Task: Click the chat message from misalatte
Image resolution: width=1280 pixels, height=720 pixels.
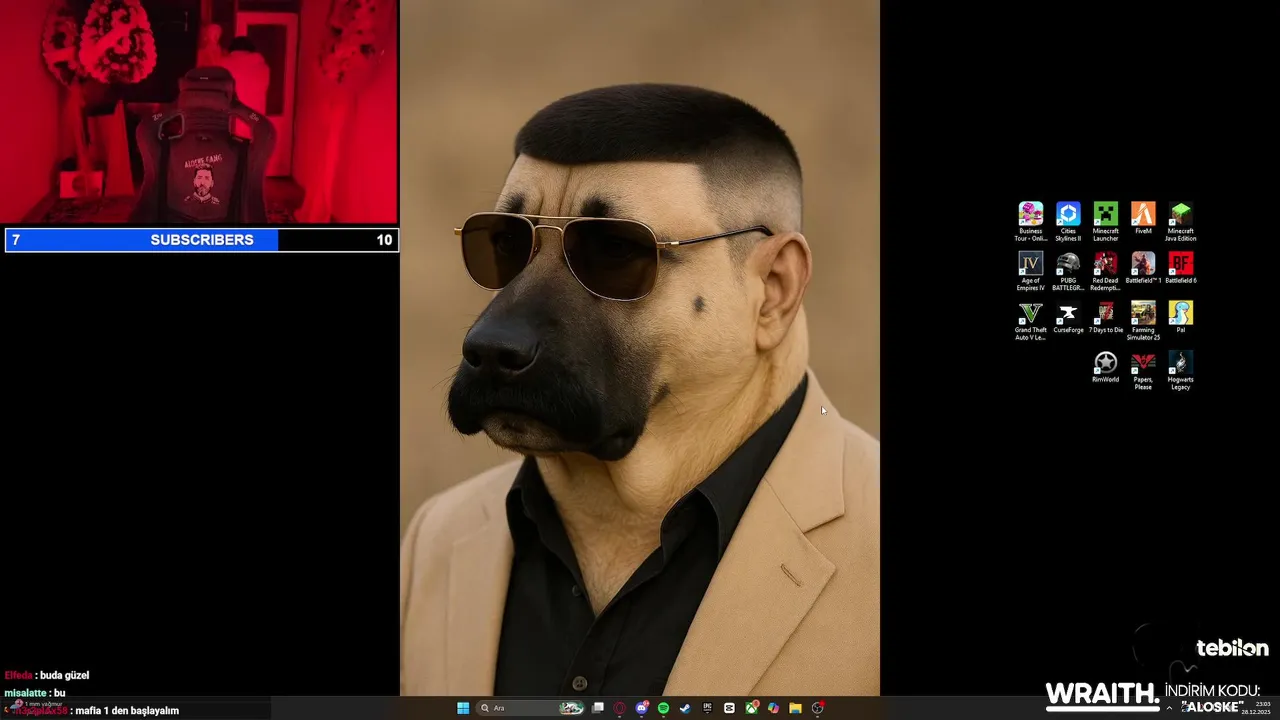Action: coord(35,693)
